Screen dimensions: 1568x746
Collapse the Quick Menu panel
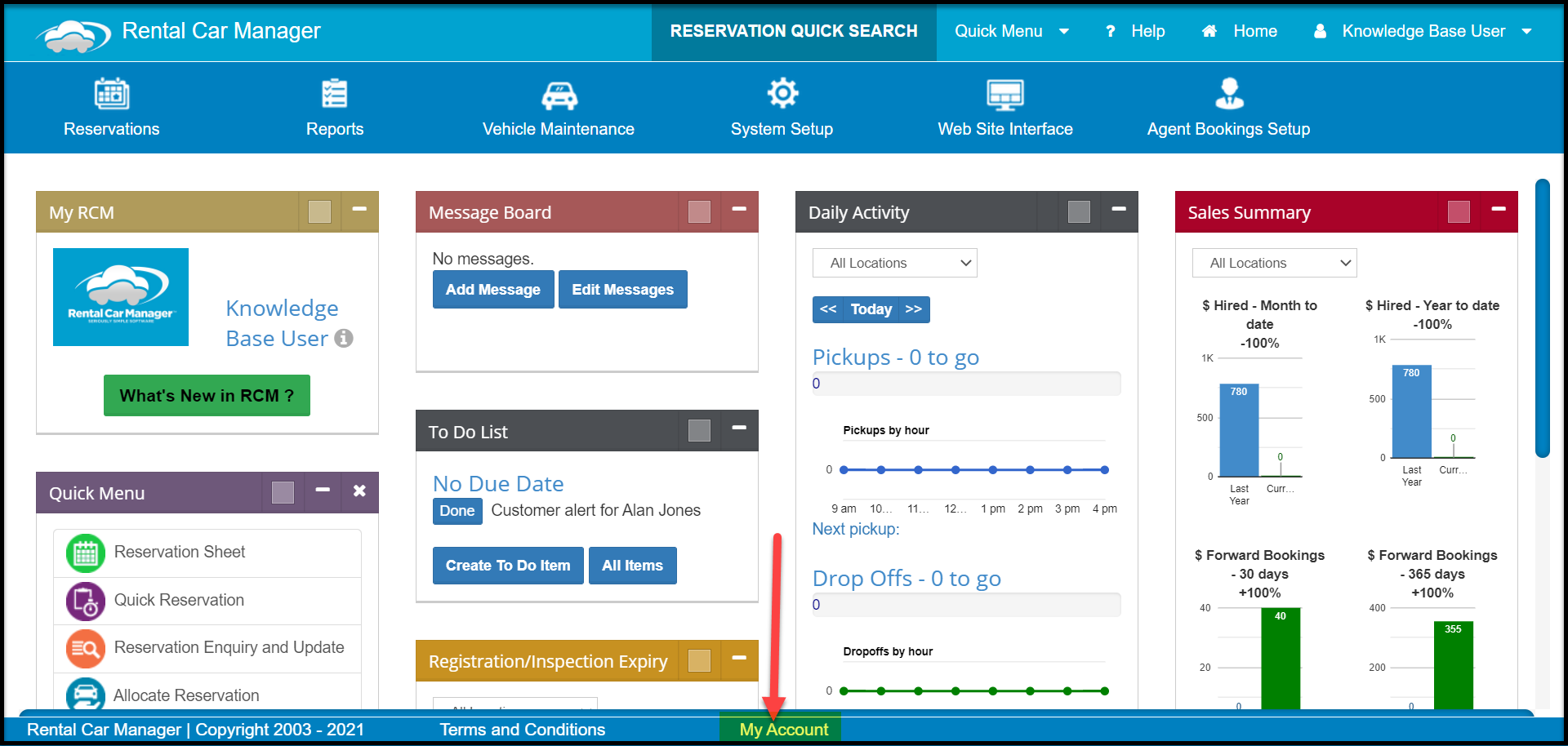(323, 490)
